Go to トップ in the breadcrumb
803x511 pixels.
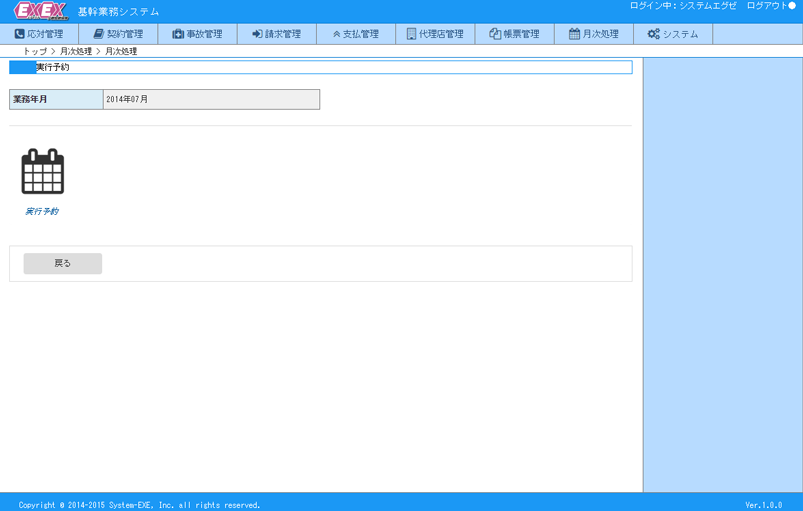[35, 51]
